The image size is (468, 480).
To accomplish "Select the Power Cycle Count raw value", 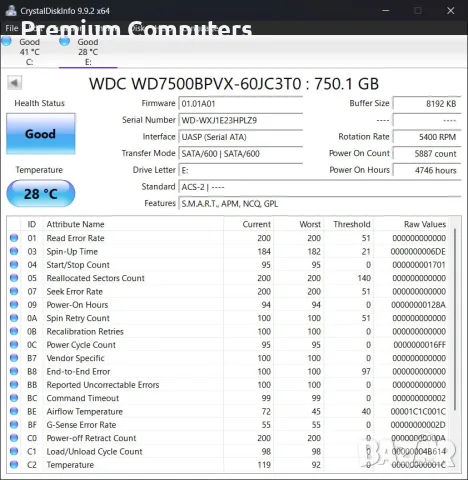I will pos(419,345).
